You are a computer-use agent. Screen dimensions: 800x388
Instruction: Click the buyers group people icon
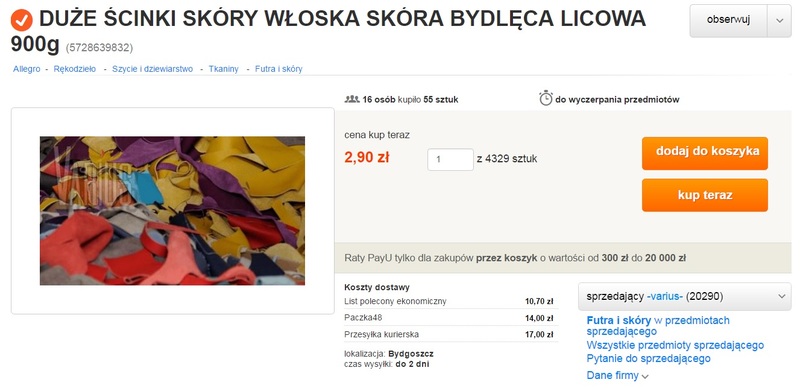(352, 99)
